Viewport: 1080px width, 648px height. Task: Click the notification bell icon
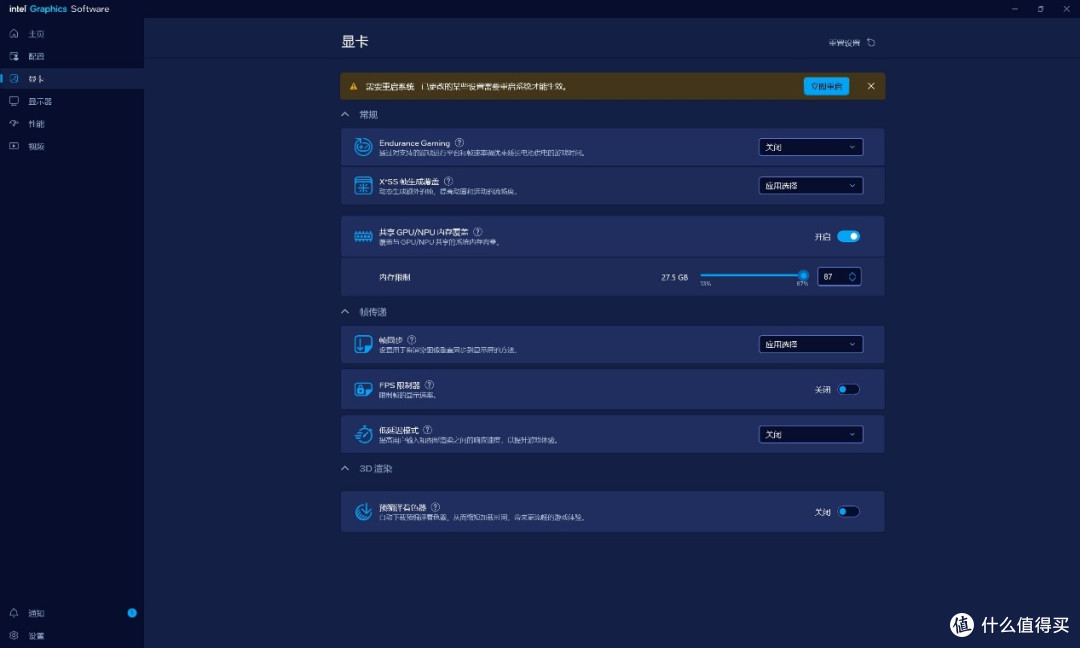14,613
